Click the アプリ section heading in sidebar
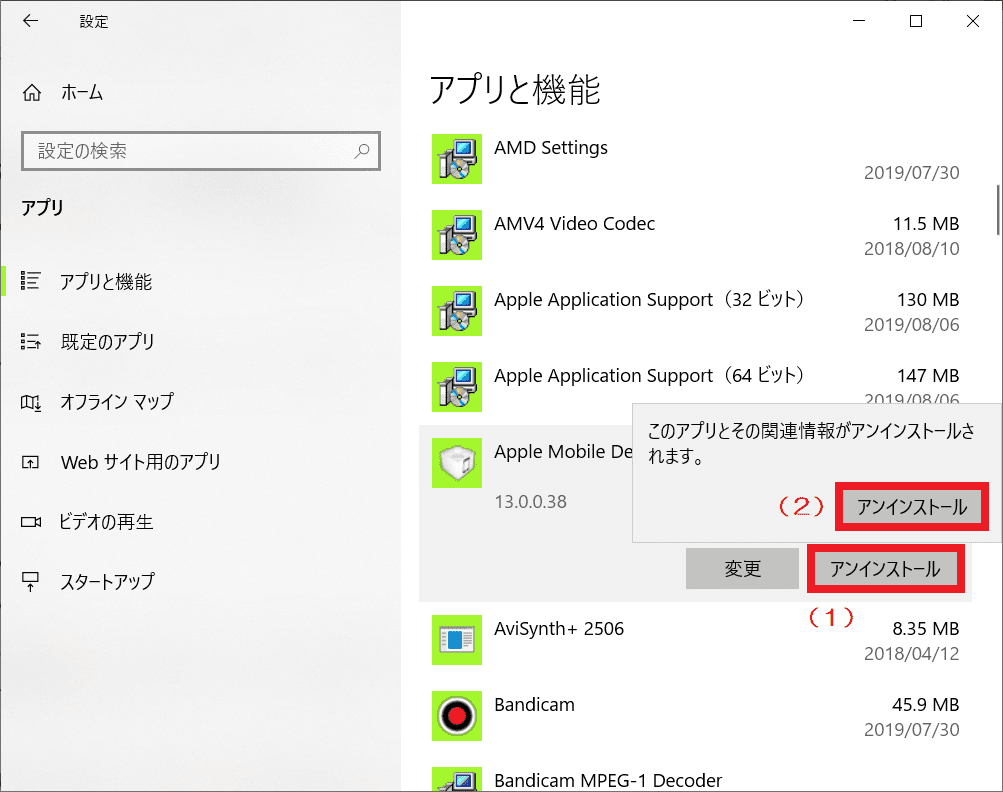The width and height of the screenshot is (1003, 792). click(42, 208)
